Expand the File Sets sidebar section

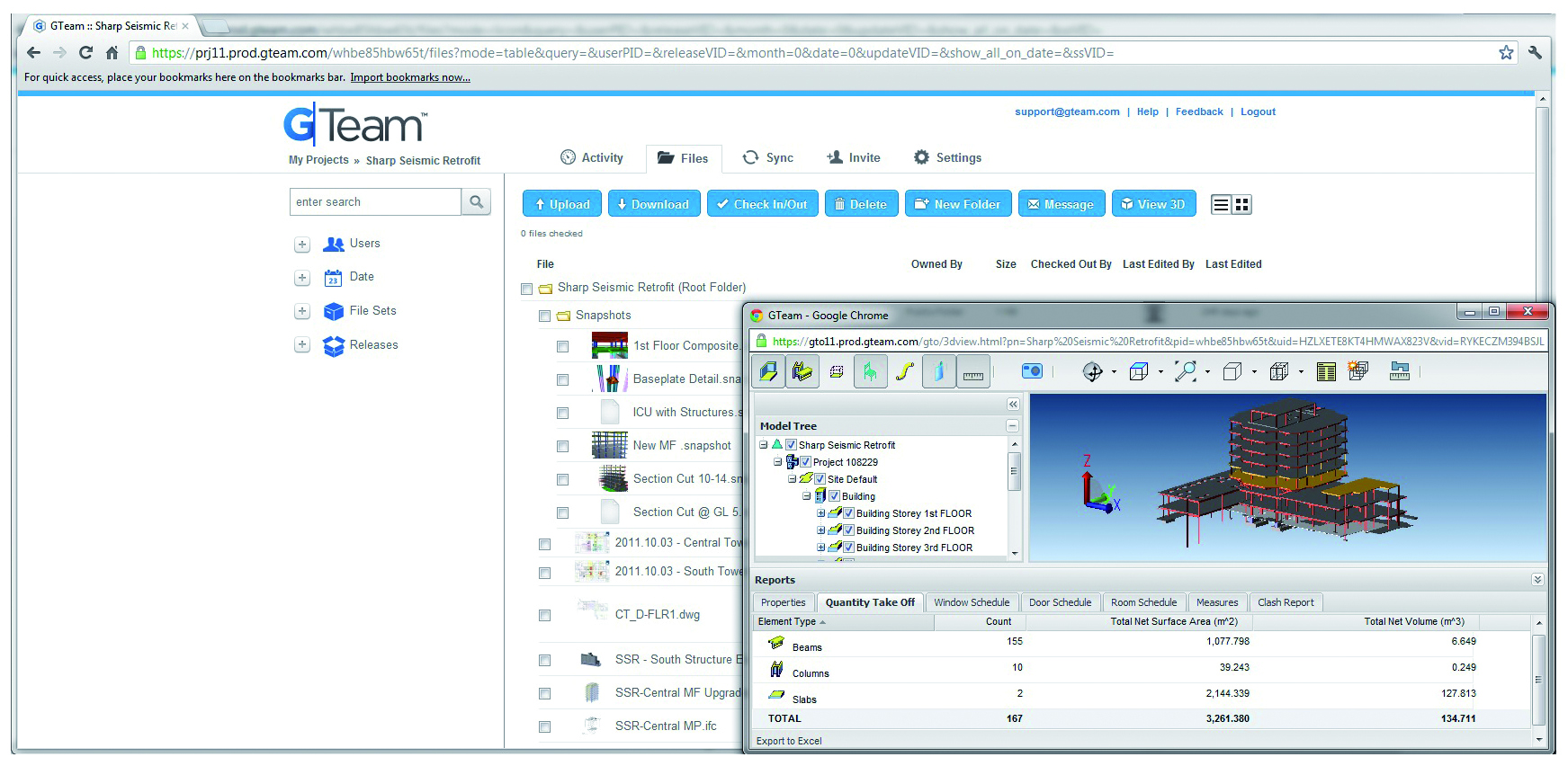tap(302, 311)
